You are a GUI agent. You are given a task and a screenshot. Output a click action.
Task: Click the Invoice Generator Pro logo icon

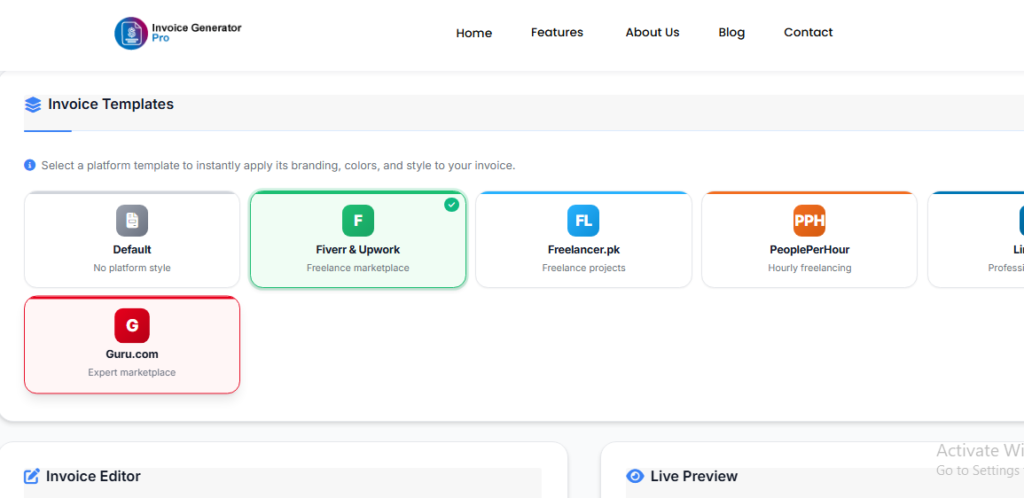click(x=131, y=33)
